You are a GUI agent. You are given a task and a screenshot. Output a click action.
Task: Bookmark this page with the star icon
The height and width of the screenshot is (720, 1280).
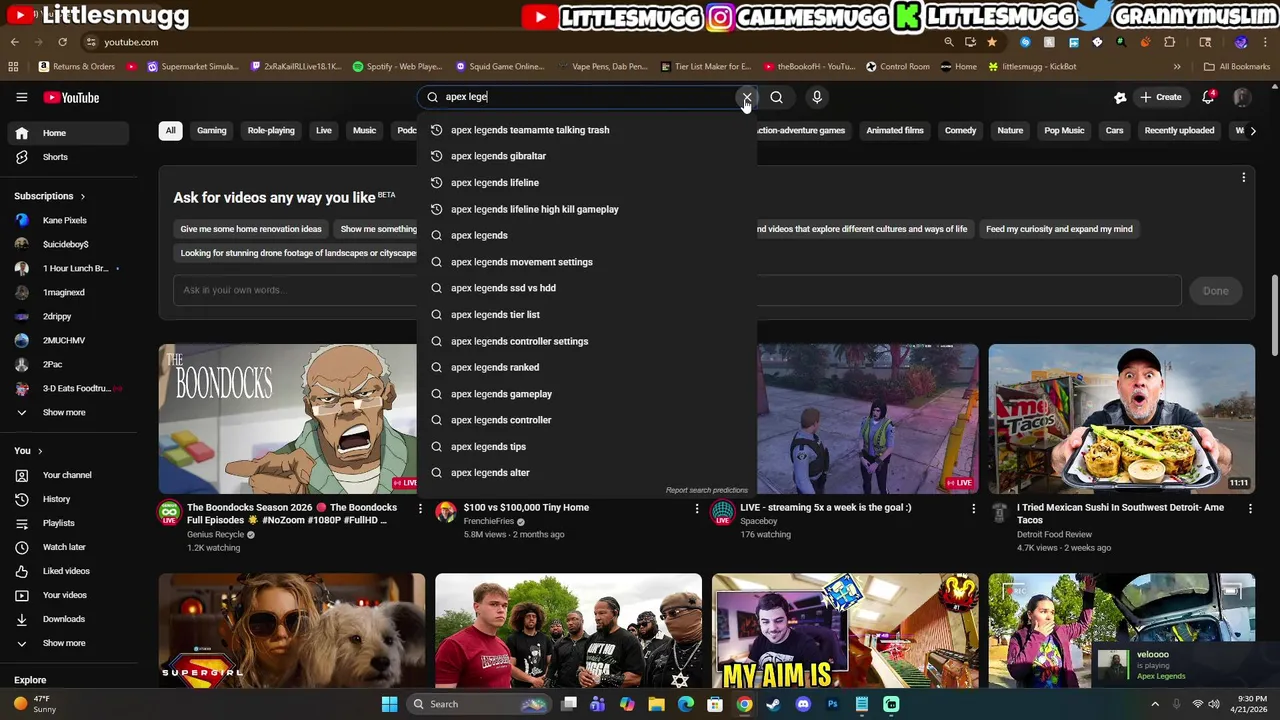click(991, 42)
